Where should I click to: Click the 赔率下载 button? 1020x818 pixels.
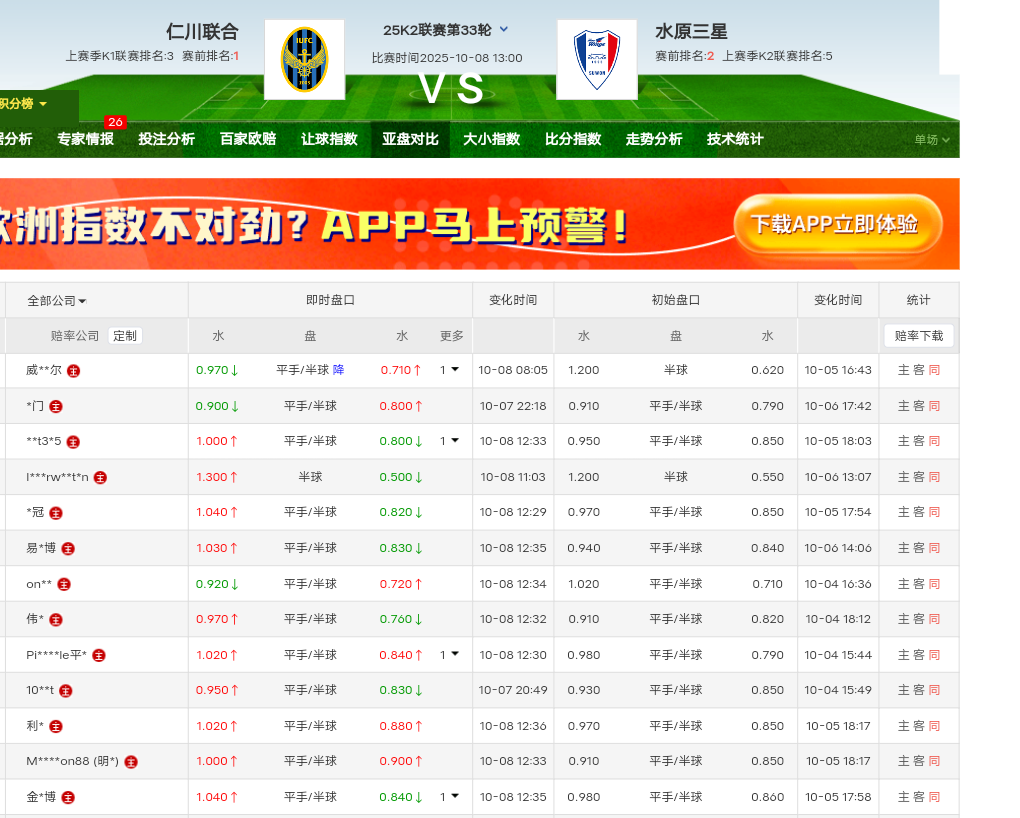[918, 336]
